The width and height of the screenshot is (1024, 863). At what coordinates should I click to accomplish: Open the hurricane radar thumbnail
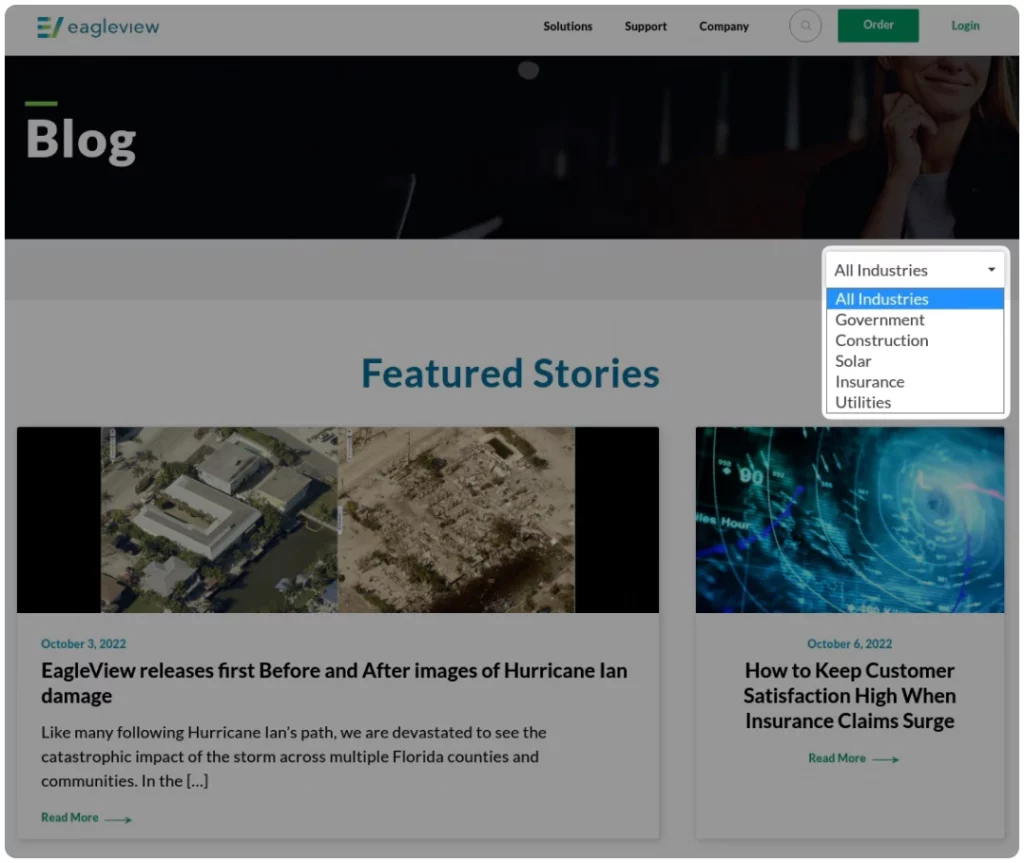(850, 519)
